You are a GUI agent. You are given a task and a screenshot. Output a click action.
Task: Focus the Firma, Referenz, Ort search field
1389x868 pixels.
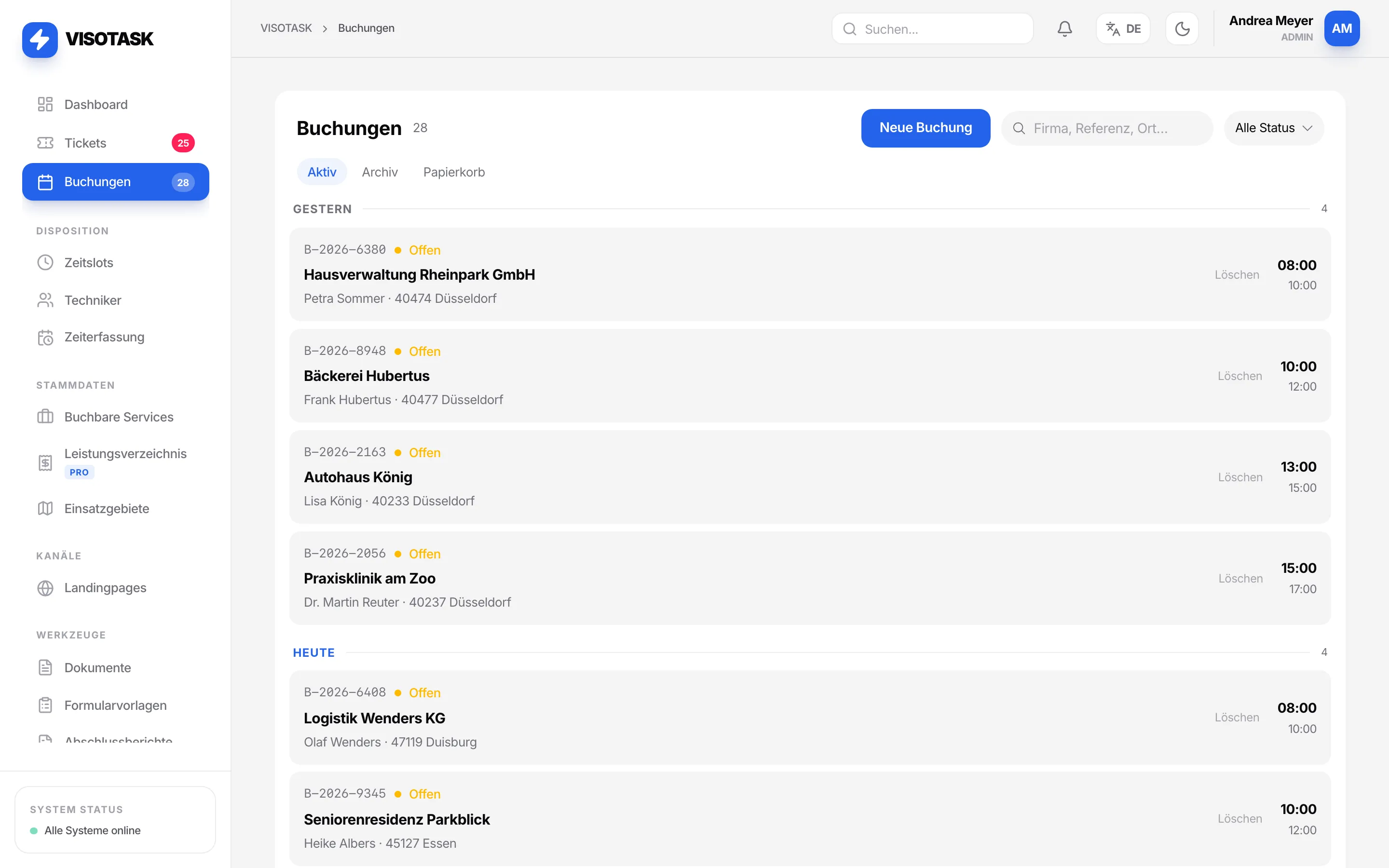(x=1106, y=128)
